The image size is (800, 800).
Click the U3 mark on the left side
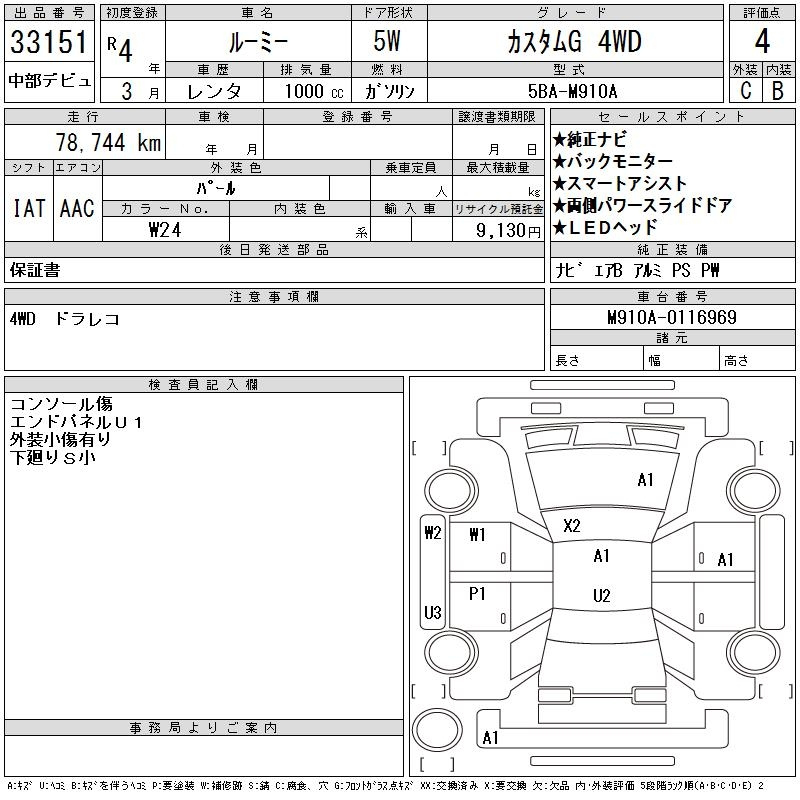click(x=433, y=612)
